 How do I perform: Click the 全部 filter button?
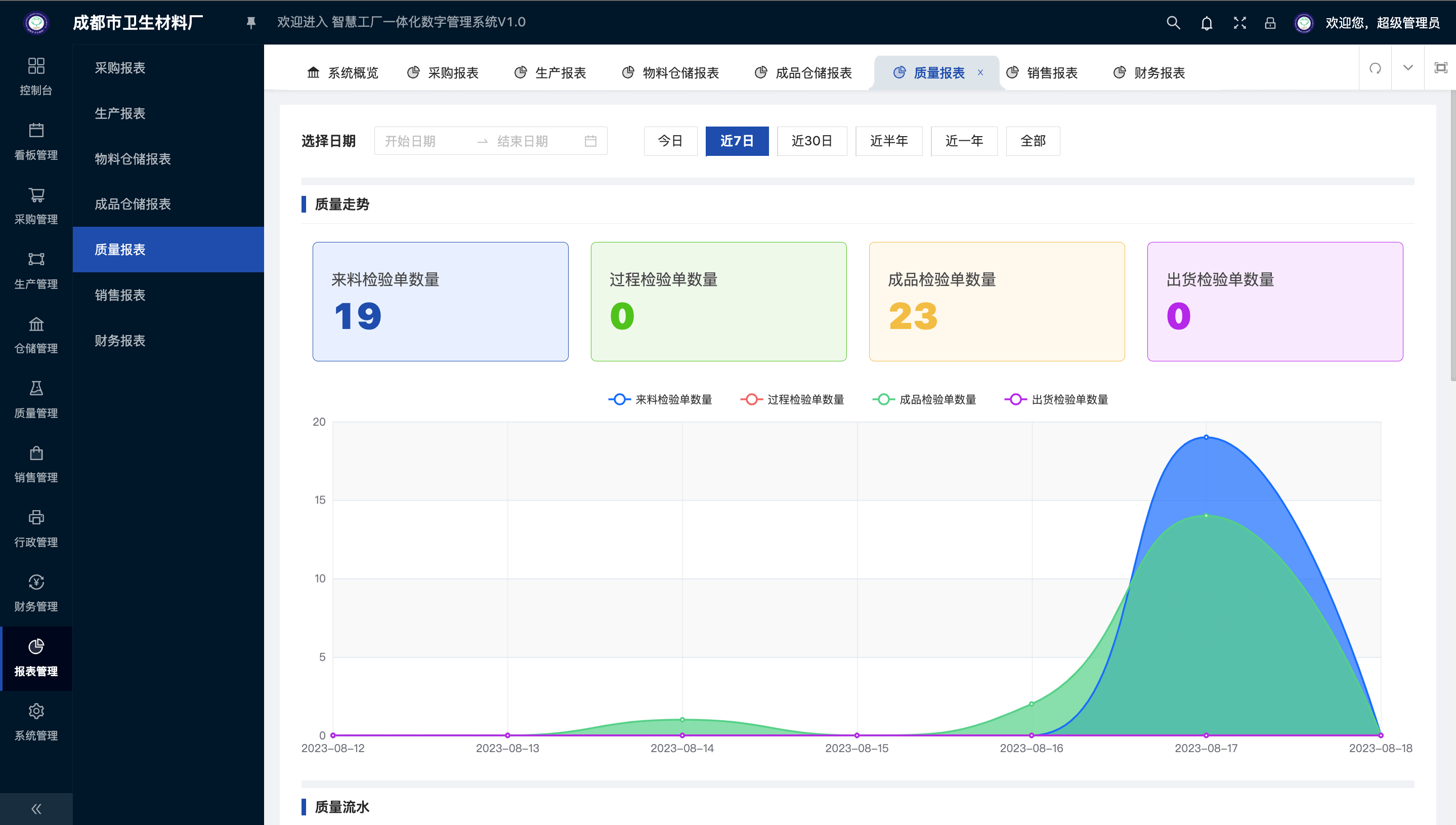(1033, 141)
